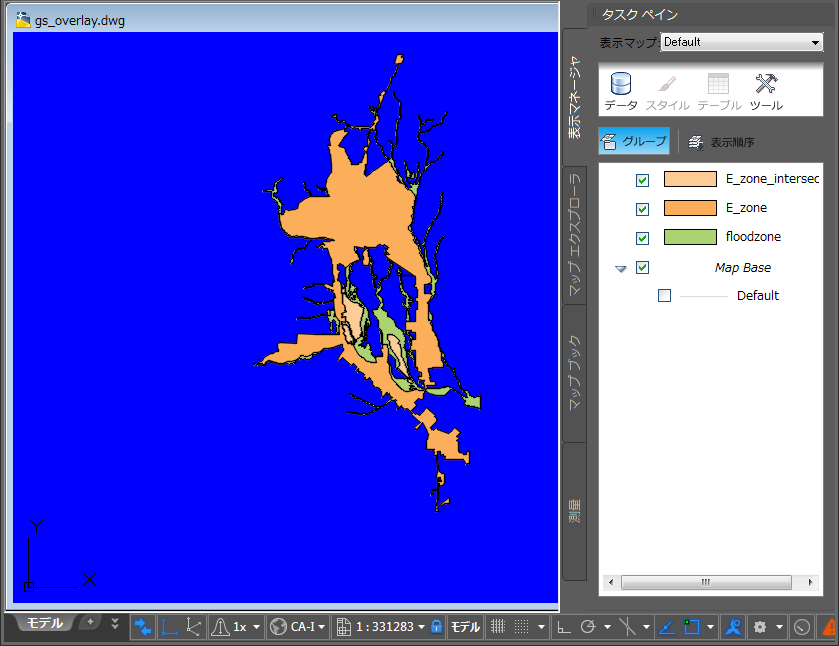Image resolution: width=839 pixels, height=646 pixels.
Task: Click the annotation scale blue icon
Action: click(733, 627)
